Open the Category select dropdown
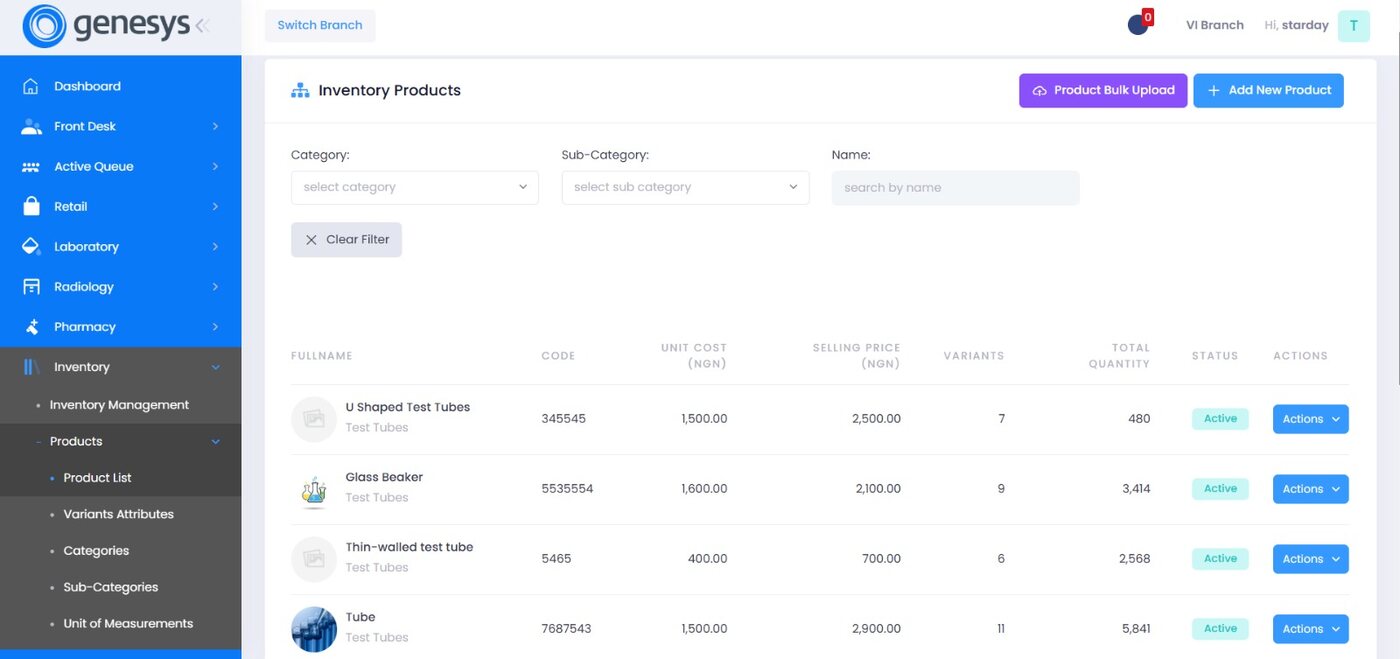Viewport: 1400px width, 659px height. 415,188
